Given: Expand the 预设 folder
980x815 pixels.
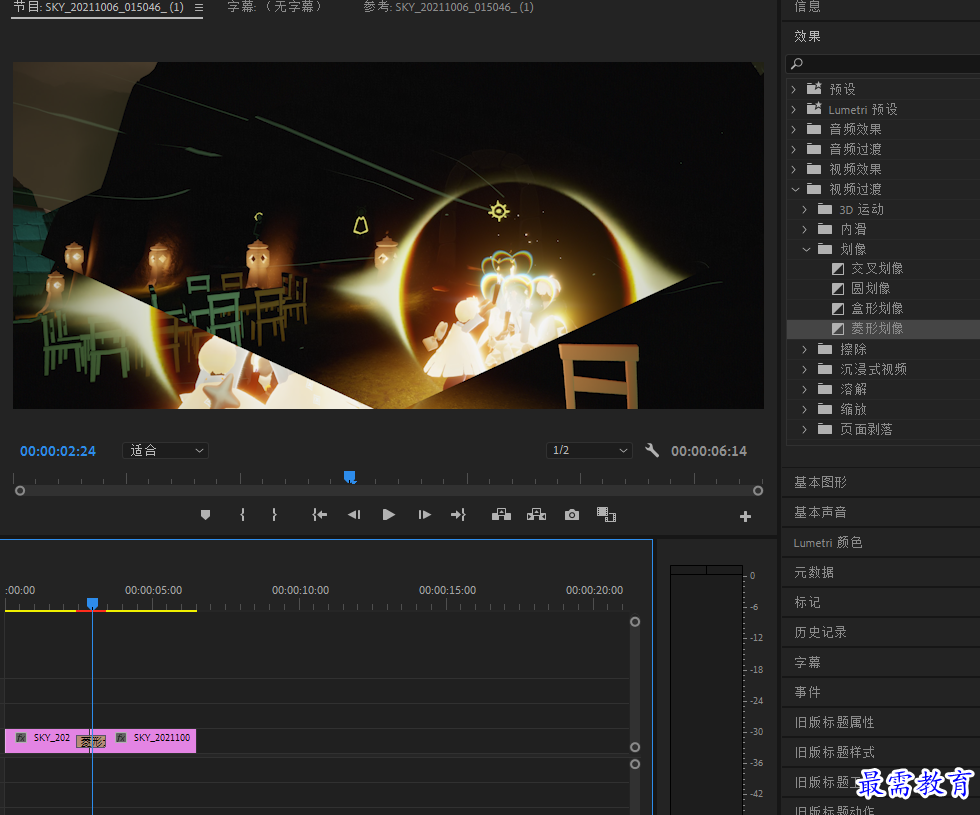Looking at the screenshot, I should [x=794, y=89].
